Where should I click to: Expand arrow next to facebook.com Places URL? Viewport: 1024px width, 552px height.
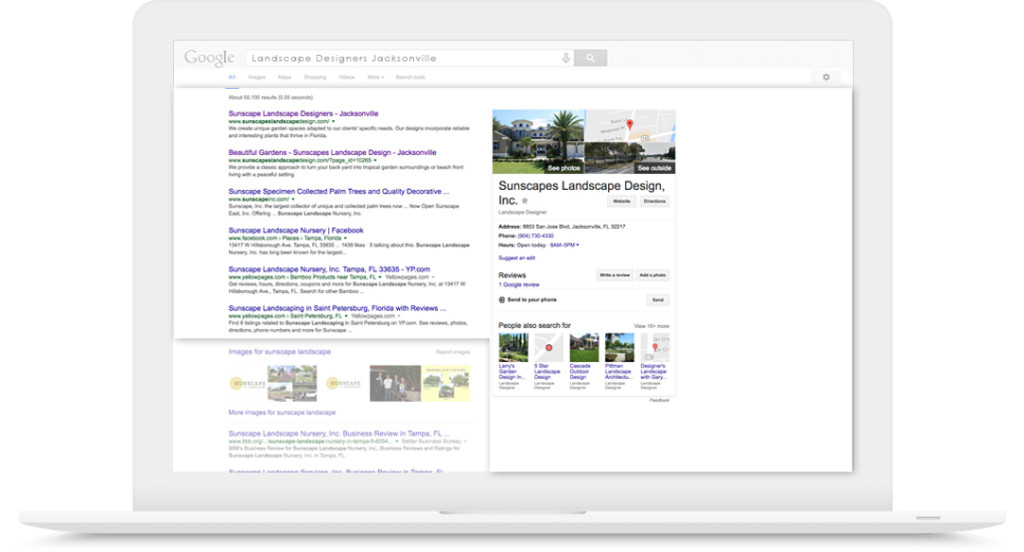[345, 238]
